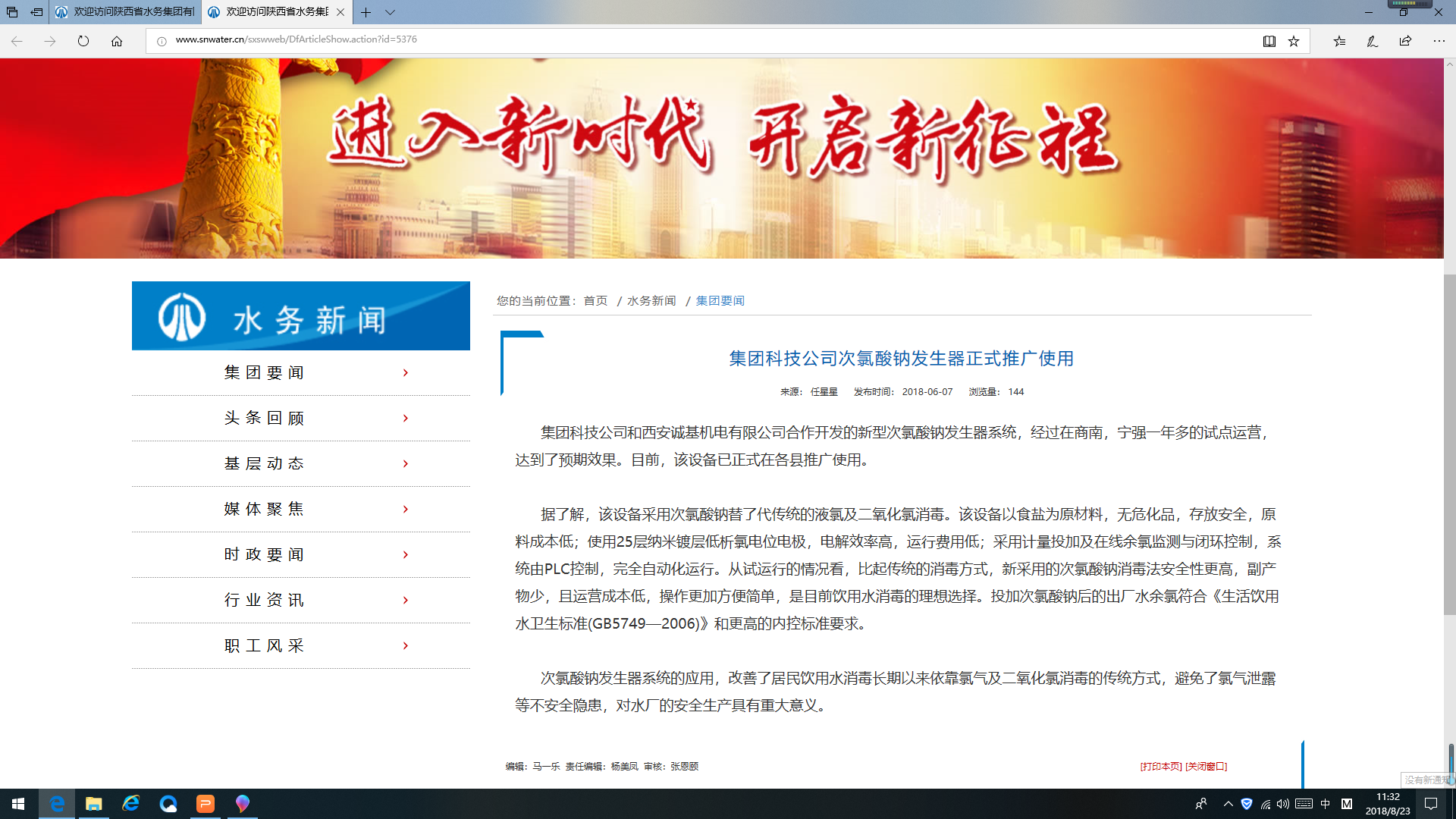This screenshot has width=1456, height=819.
Task: Open the Windows Start menu
Action: coord(18,804)
